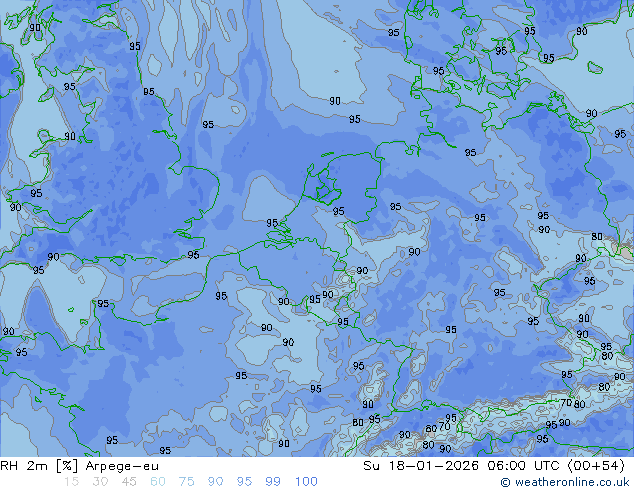Select legend value 99
The height and width of the screenshot is (490, 634).
(273, 482)
